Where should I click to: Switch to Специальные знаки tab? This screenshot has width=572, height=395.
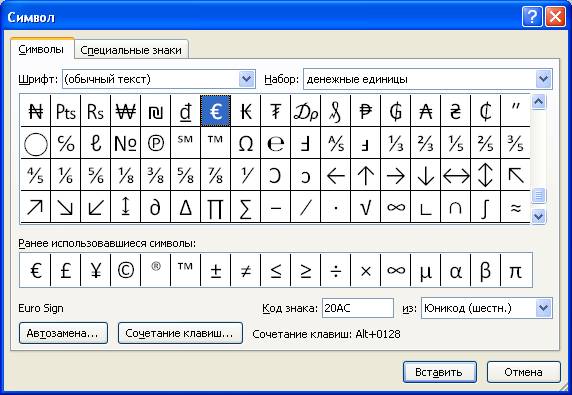[x=131, y=50]
